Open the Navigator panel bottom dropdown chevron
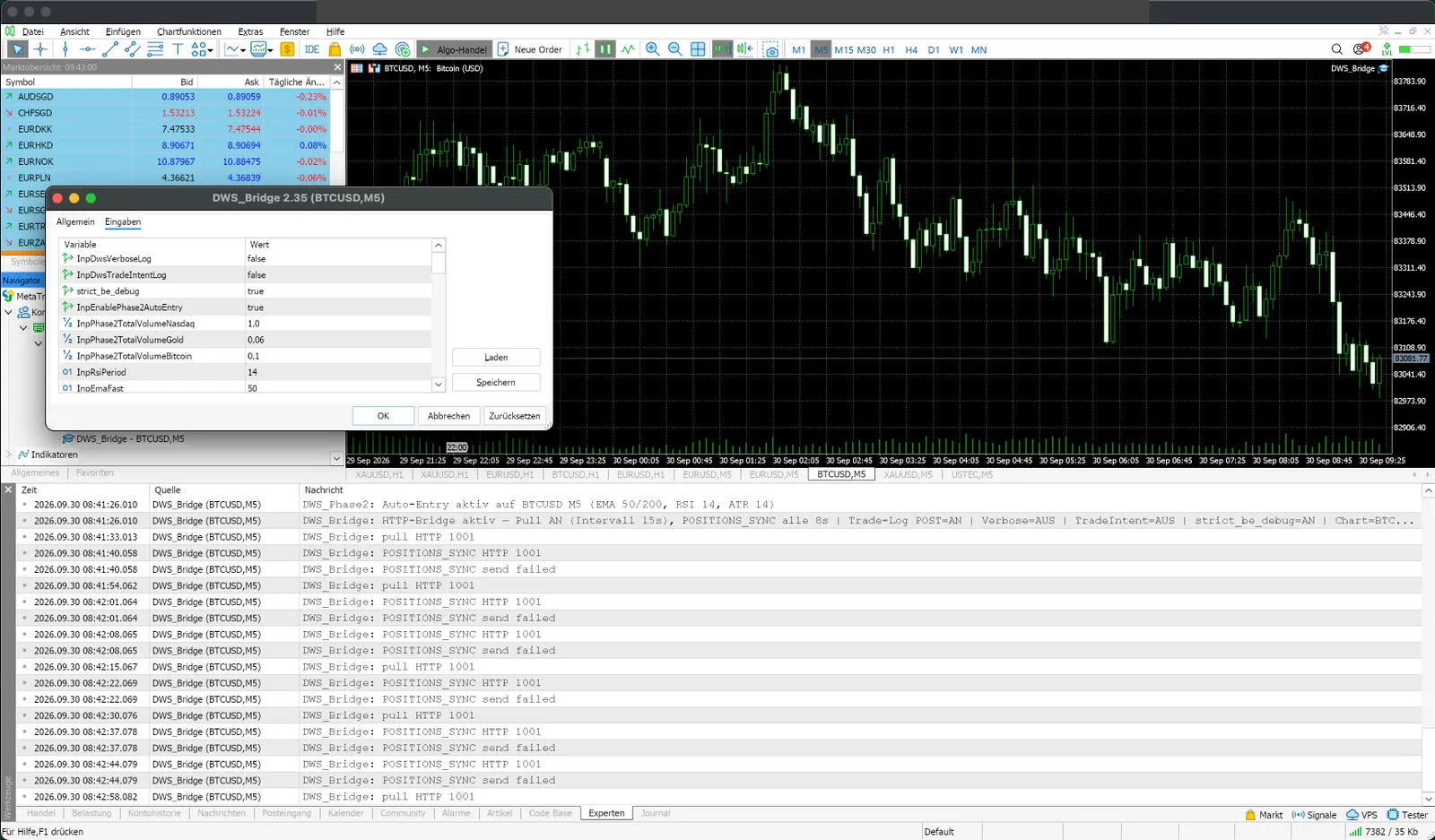1435x840 pixels. click(336, 458)
